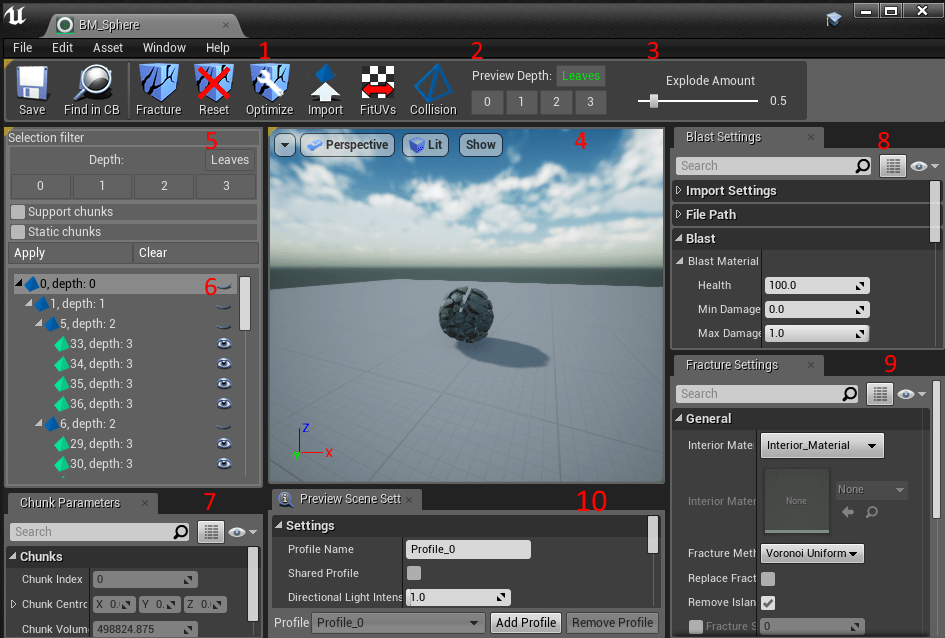Click the Profile Name field showing Profile_0

pos(469,549)
